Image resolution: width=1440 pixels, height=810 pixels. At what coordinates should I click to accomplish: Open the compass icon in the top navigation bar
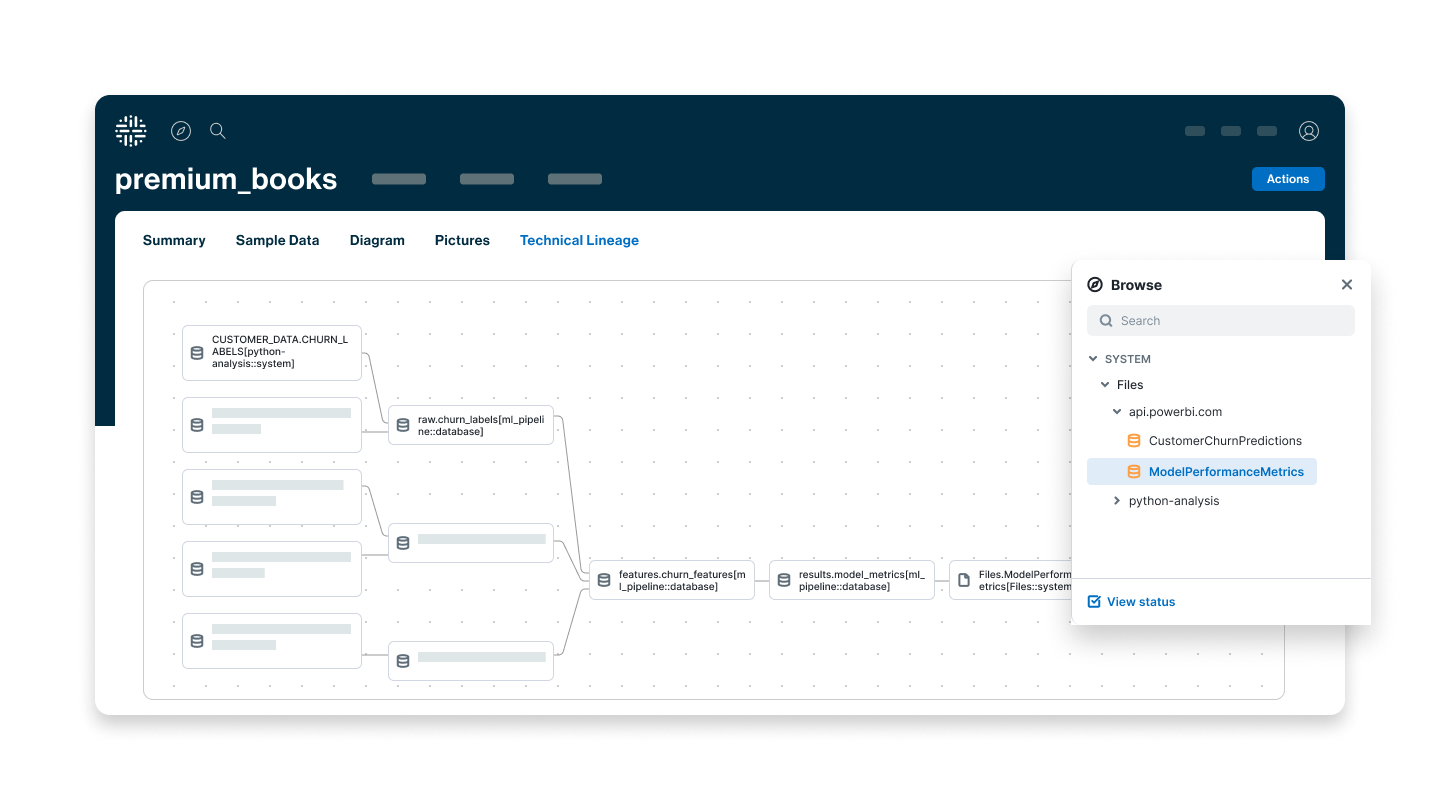point(181,131)
